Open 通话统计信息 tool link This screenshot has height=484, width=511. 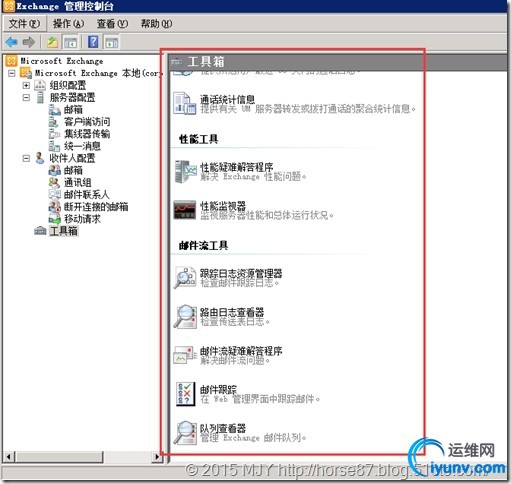(227, 99)
